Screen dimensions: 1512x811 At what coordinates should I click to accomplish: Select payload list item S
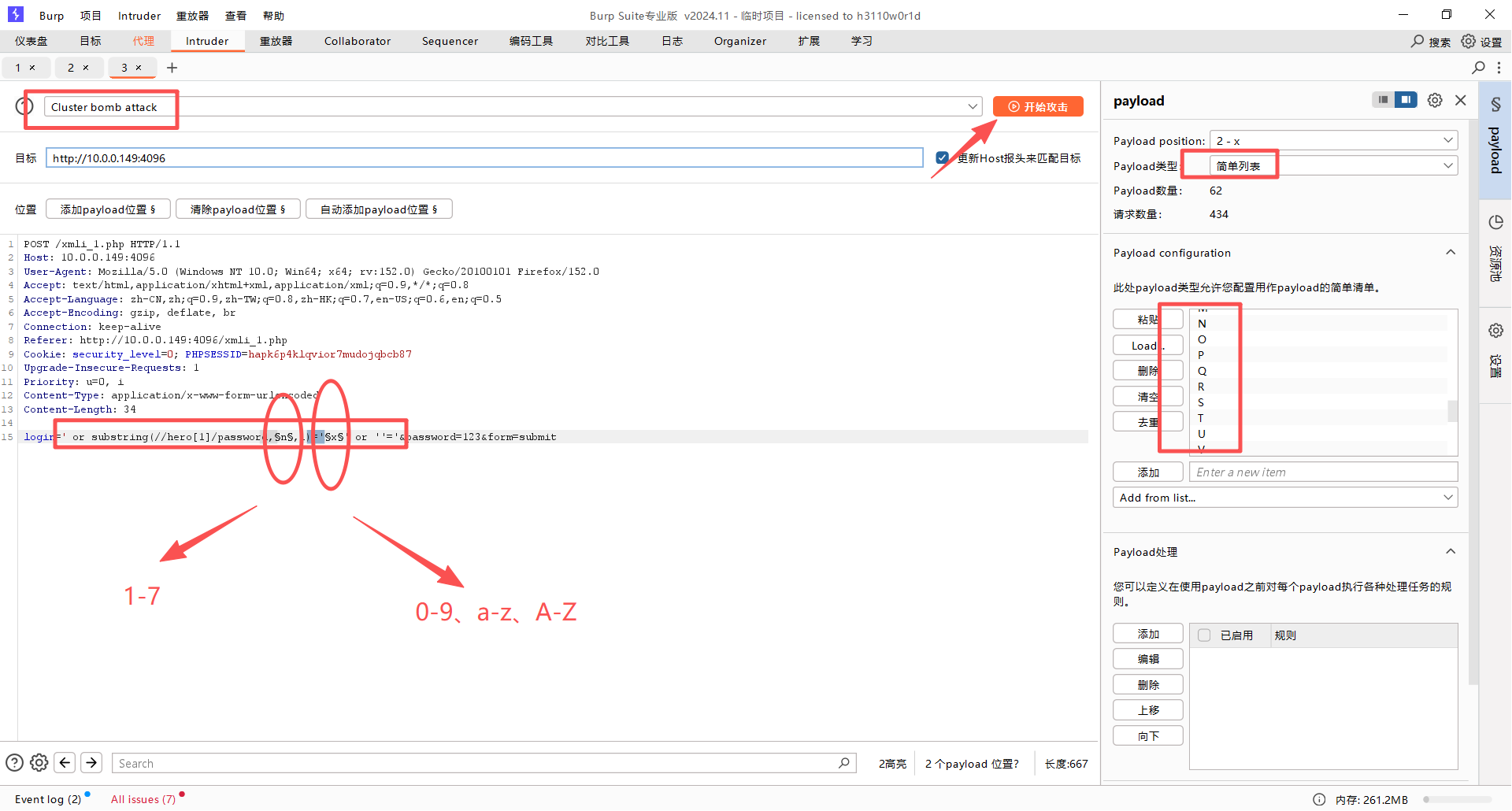pyautogui.click(x=1319, y=402)
